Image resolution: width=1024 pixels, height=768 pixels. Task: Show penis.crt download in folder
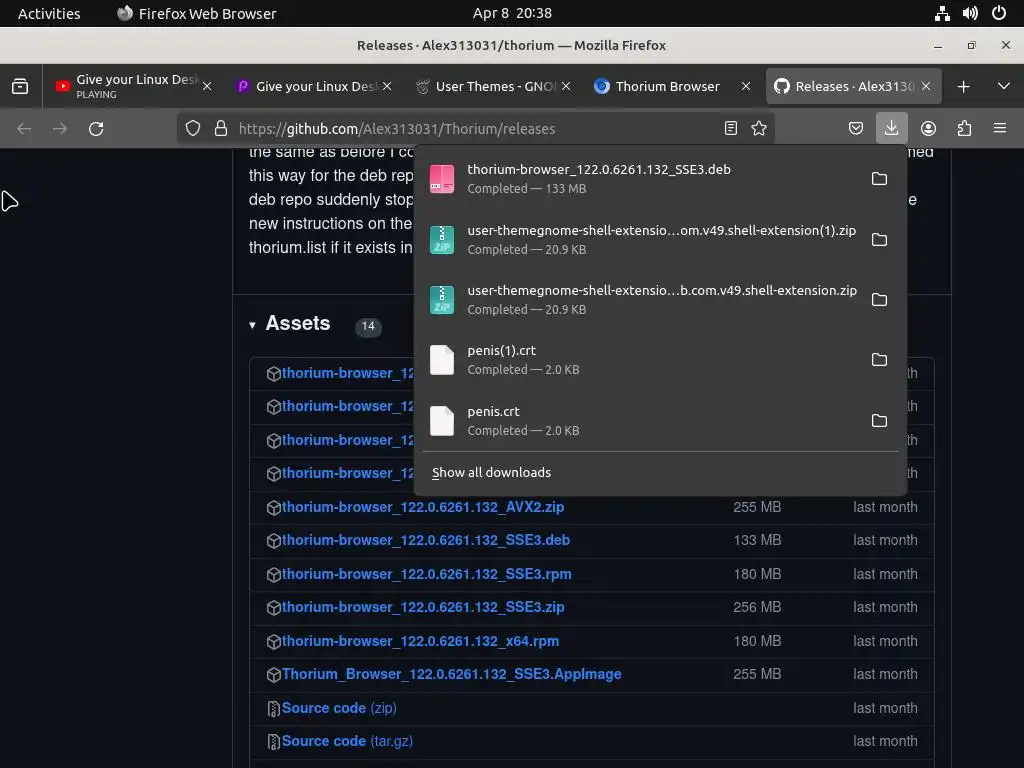[x=879, y=421]
